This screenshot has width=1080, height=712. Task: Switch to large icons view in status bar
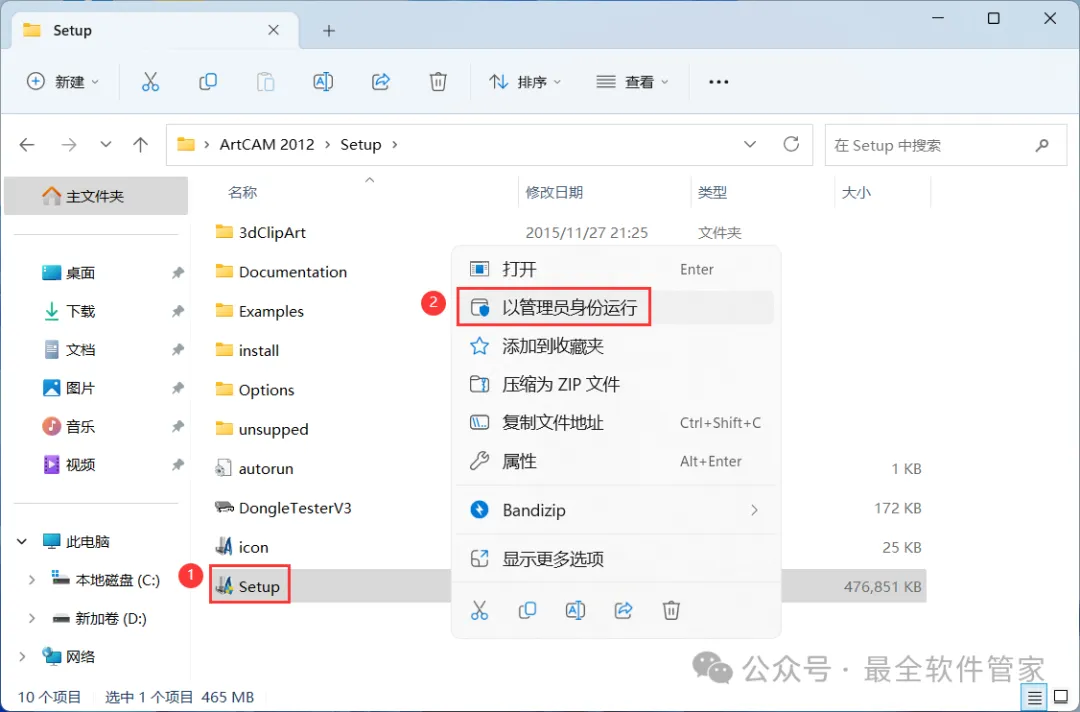point(1061,698)
